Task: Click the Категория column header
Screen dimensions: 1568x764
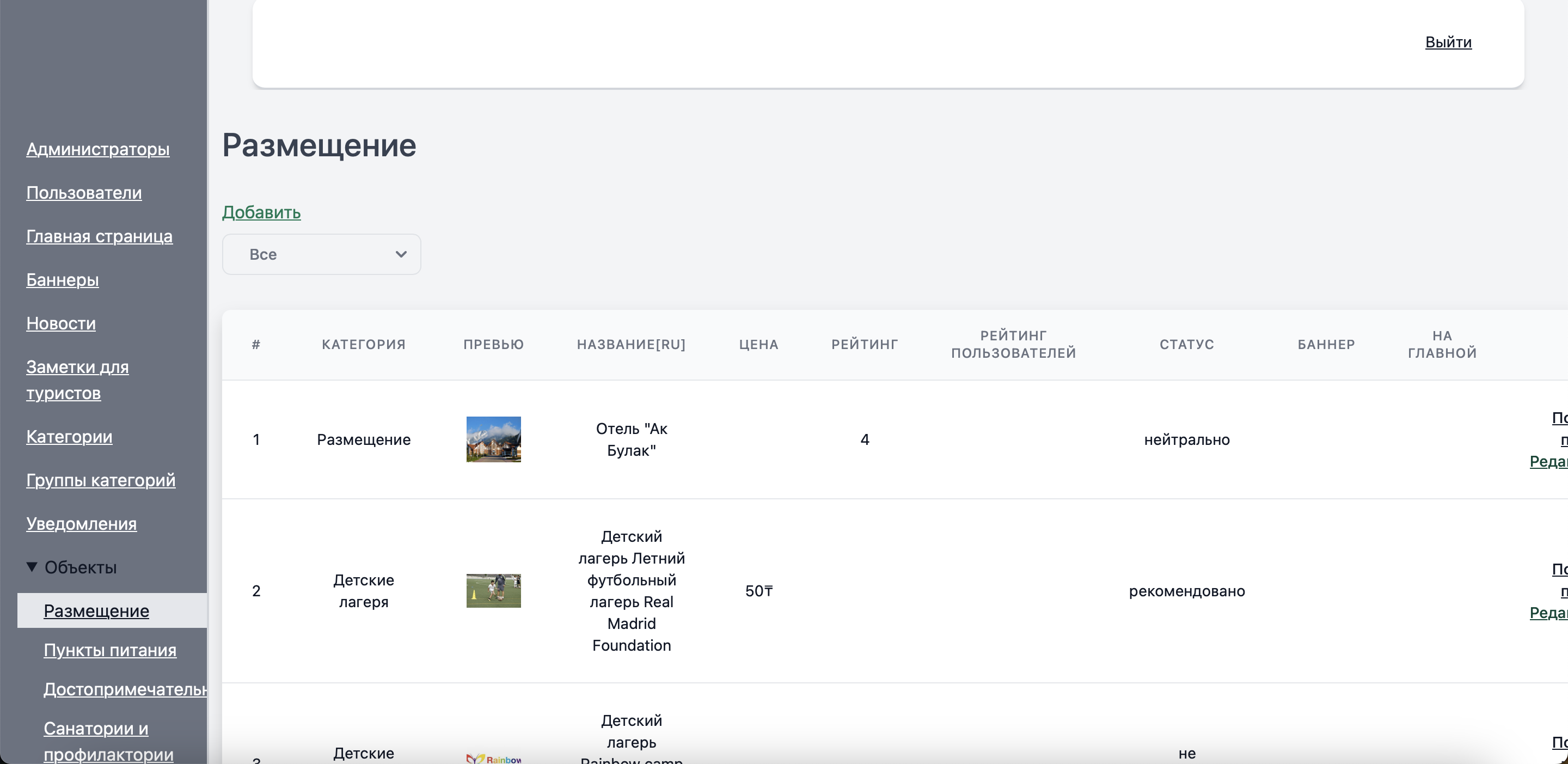Action: [x=363, y=345]
